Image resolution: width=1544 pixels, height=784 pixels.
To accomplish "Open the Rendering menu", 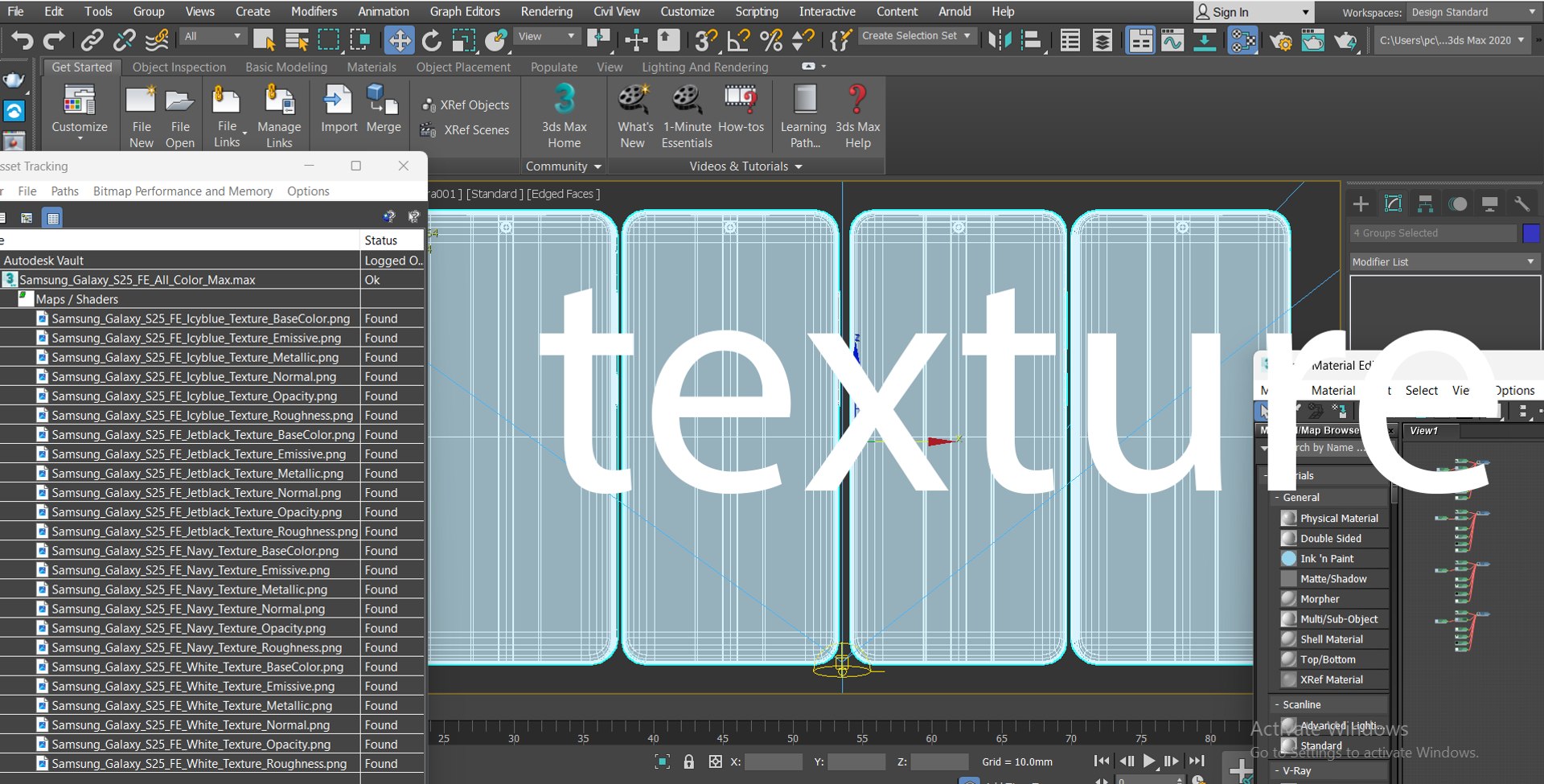I will [546, 11].
